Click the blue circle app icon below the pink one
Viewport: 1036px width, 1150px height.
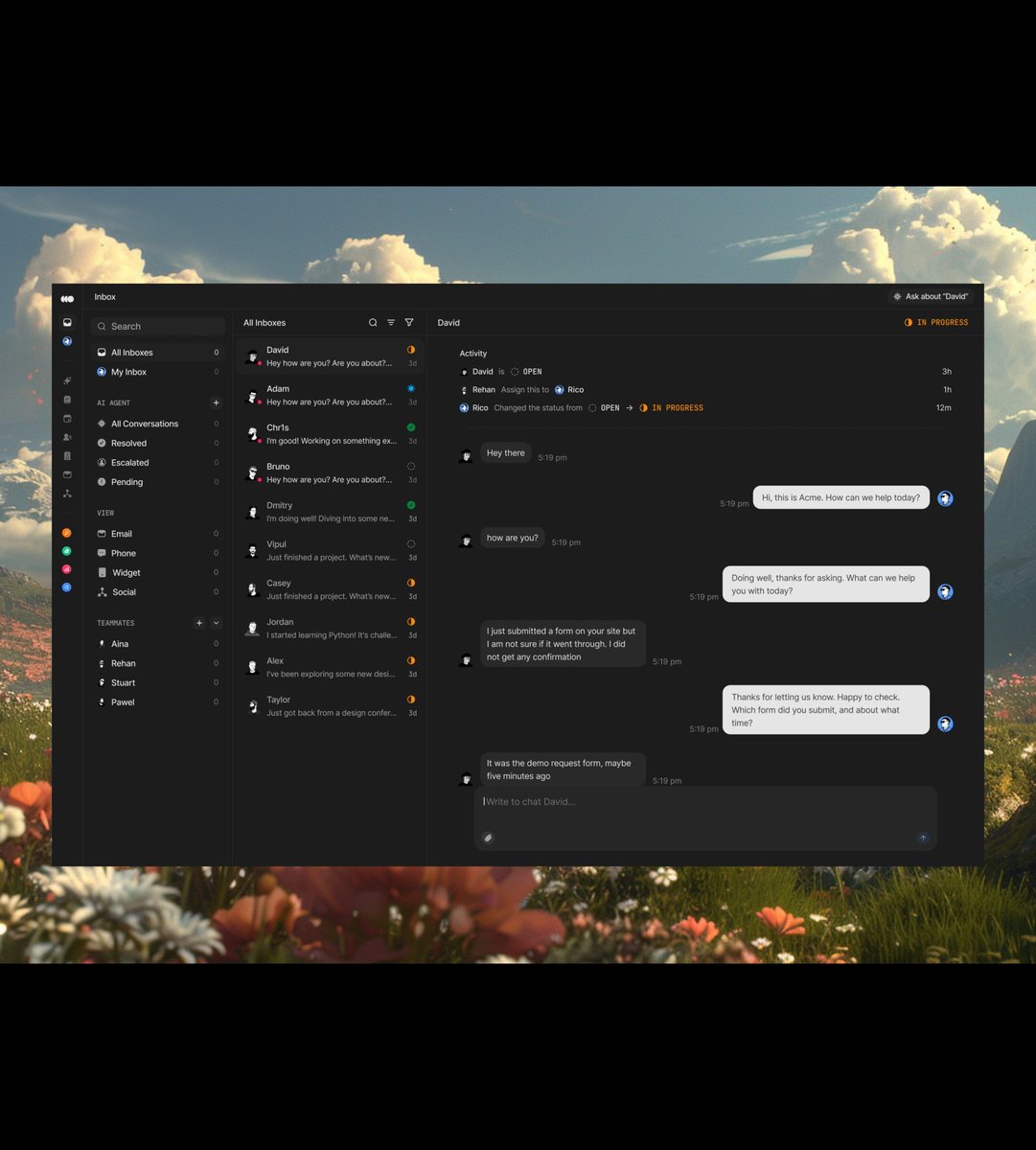(x=67, y=587)
